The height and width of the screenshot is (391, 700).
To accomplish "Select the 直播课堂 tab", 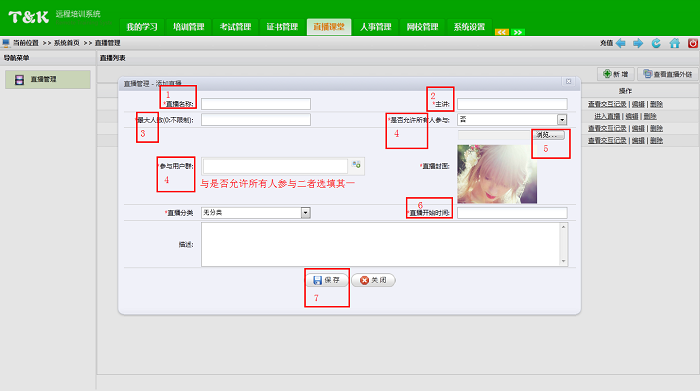I will (329, 27).
